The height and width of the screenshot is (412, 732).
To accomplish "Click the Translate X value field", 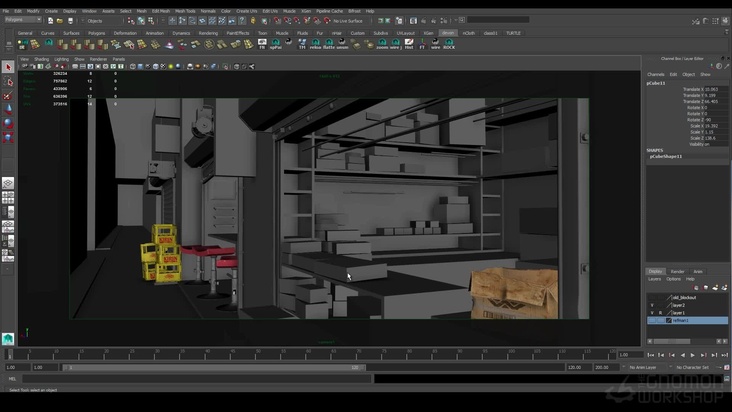I will click(x=715, y=89).
